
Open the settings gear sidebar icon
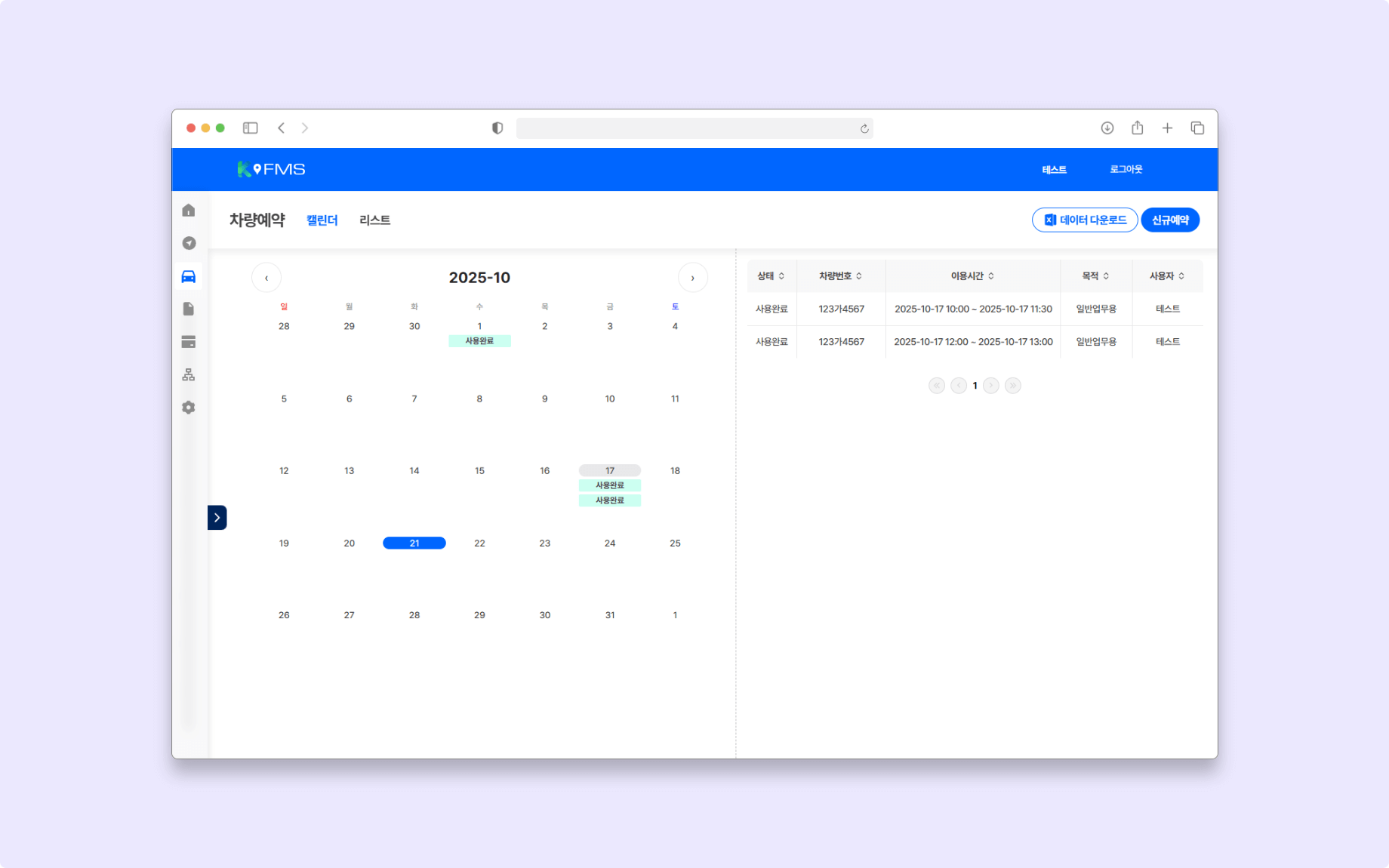pos(188,407)
